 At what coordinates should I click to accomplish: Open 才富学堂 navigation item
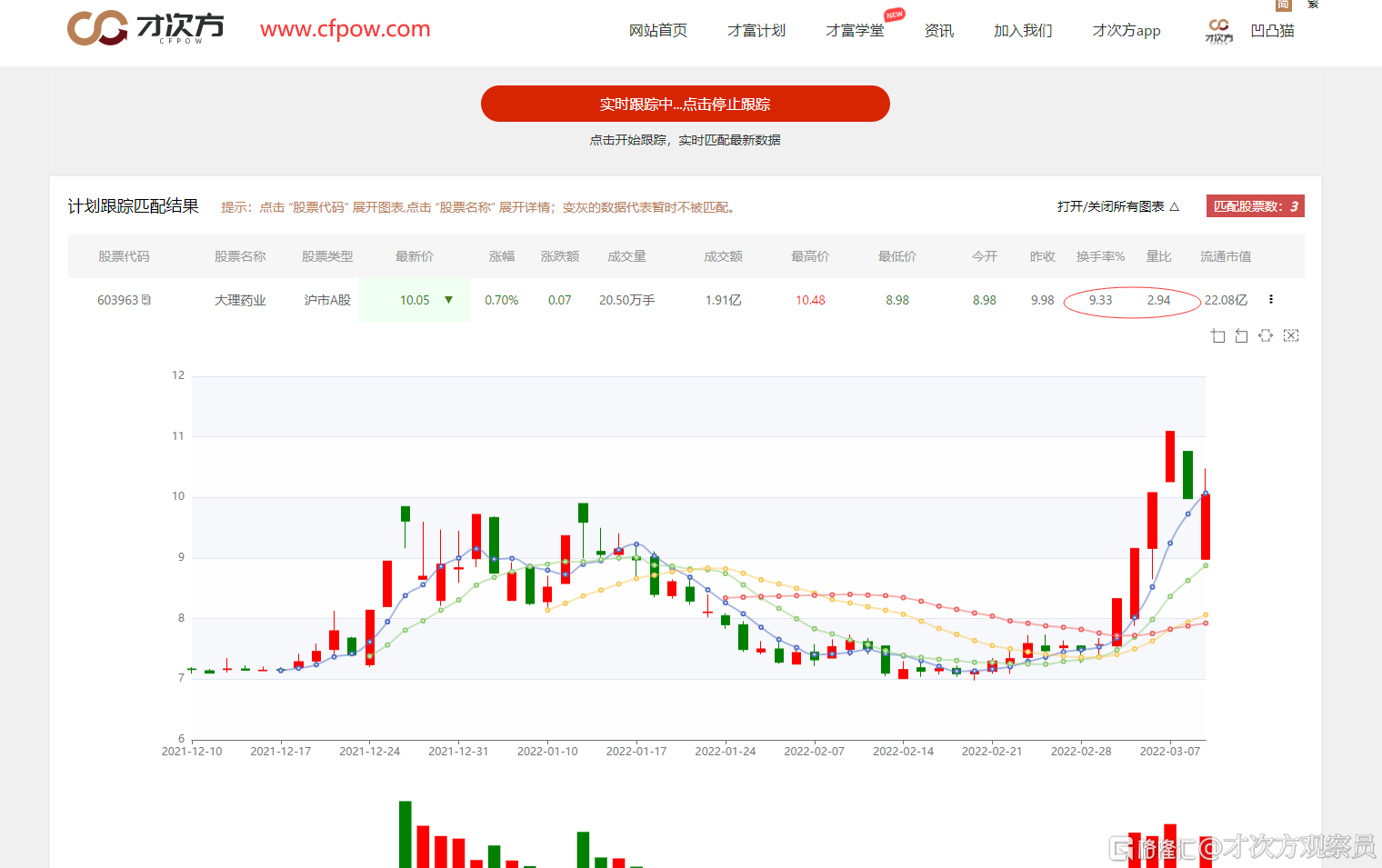point(855,30)
